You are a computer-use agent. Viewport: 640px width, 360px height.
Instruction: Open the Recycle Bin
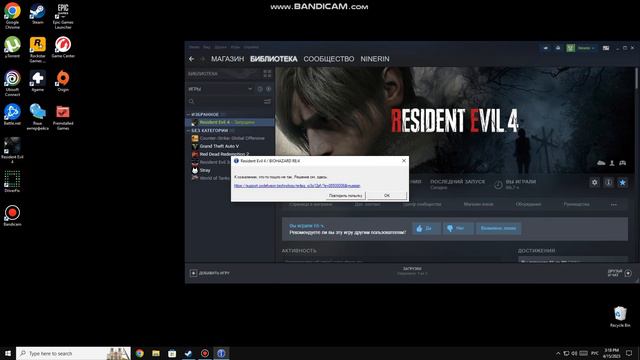pos(620,316)
